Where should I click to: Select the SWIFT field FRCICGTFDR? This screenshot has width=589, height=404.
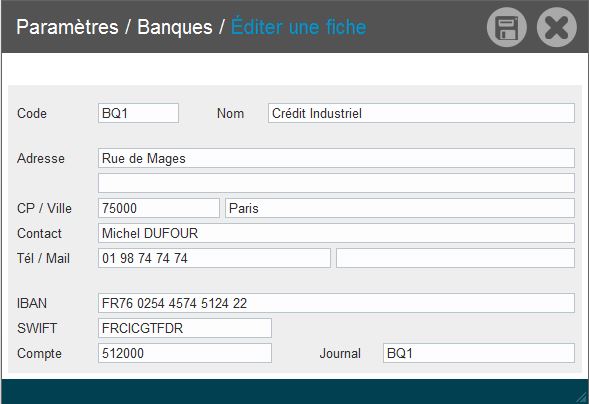point(185,328)
